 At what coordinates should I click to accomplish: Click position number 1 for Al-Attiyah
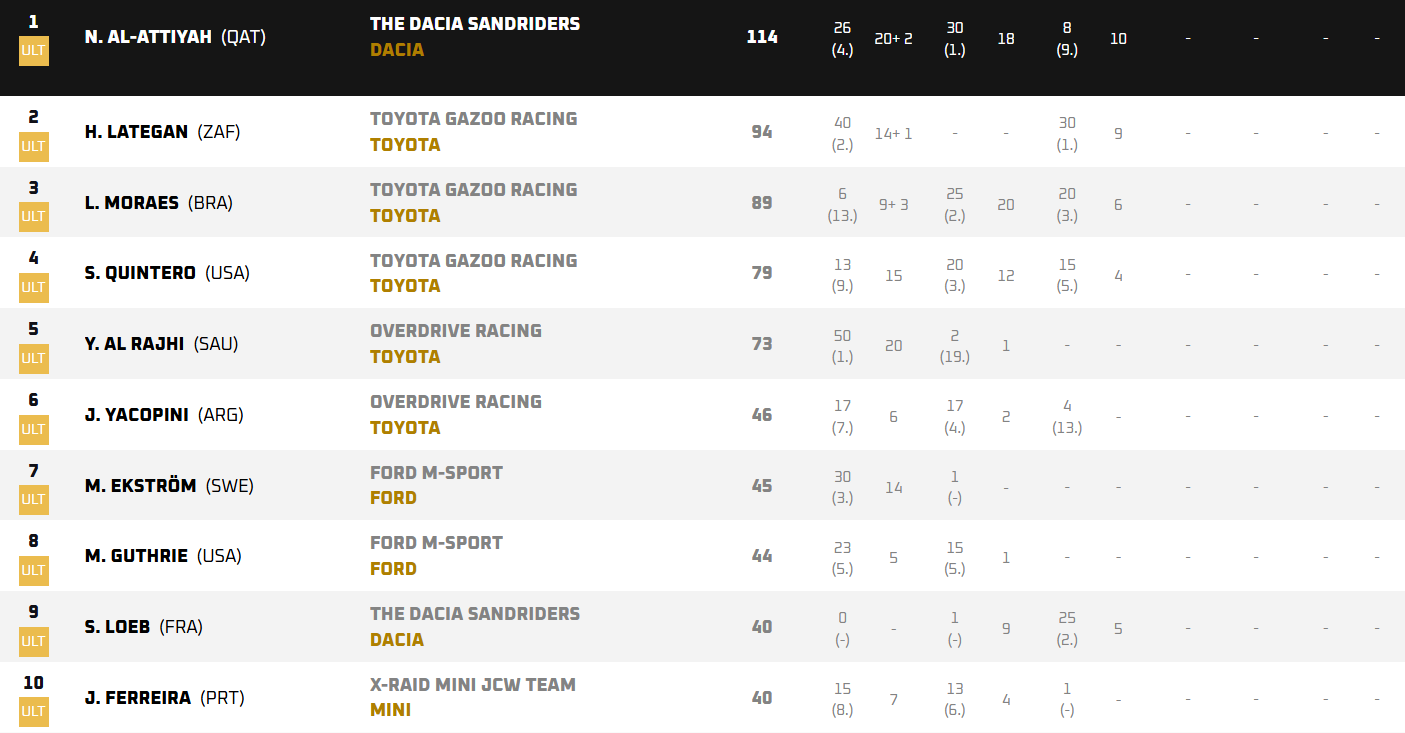point(33,21)
